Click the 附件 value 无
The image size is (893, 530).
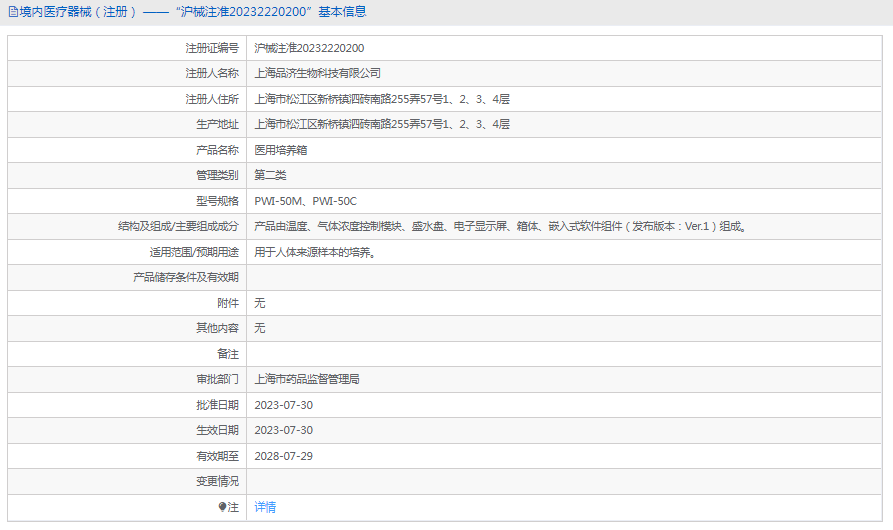pyautogui.click(x=260, y=303)
